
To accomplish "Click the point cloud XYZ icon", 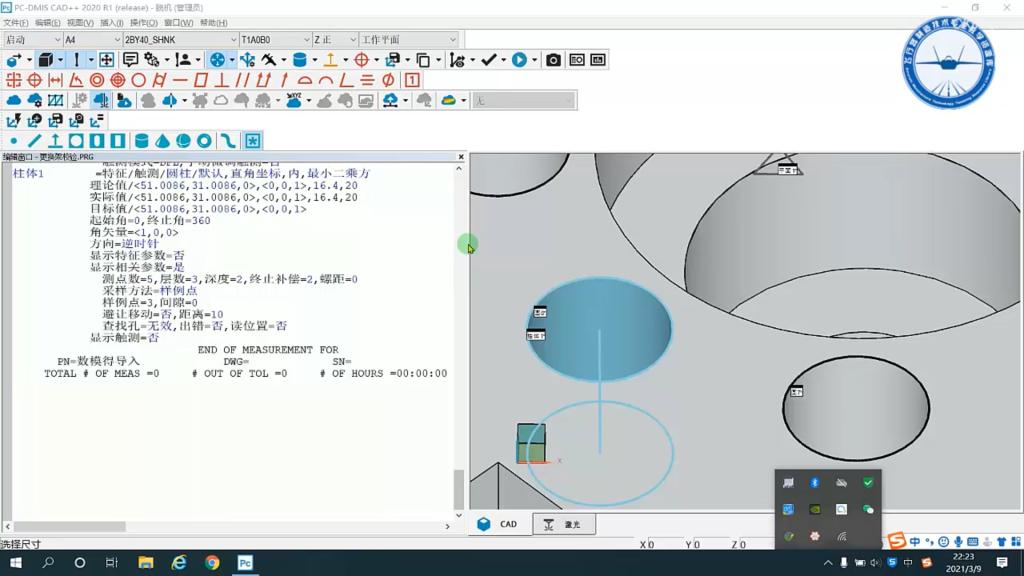I will 294,101.
